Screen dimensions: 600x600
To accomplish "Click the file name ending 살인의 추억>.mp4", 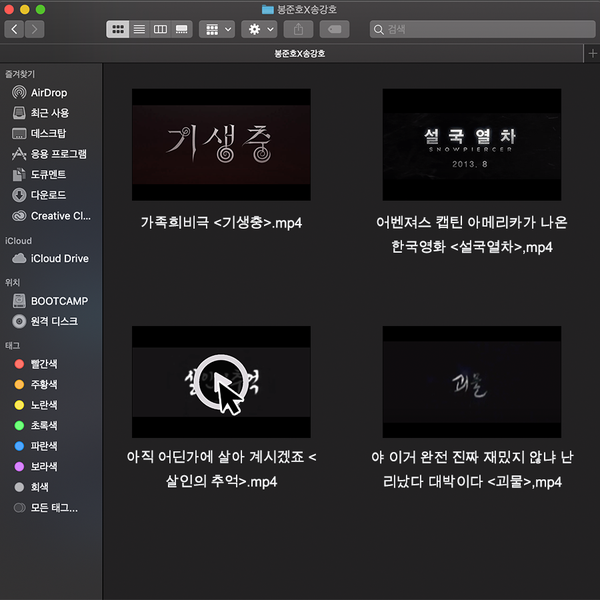I will pos(221,469).
